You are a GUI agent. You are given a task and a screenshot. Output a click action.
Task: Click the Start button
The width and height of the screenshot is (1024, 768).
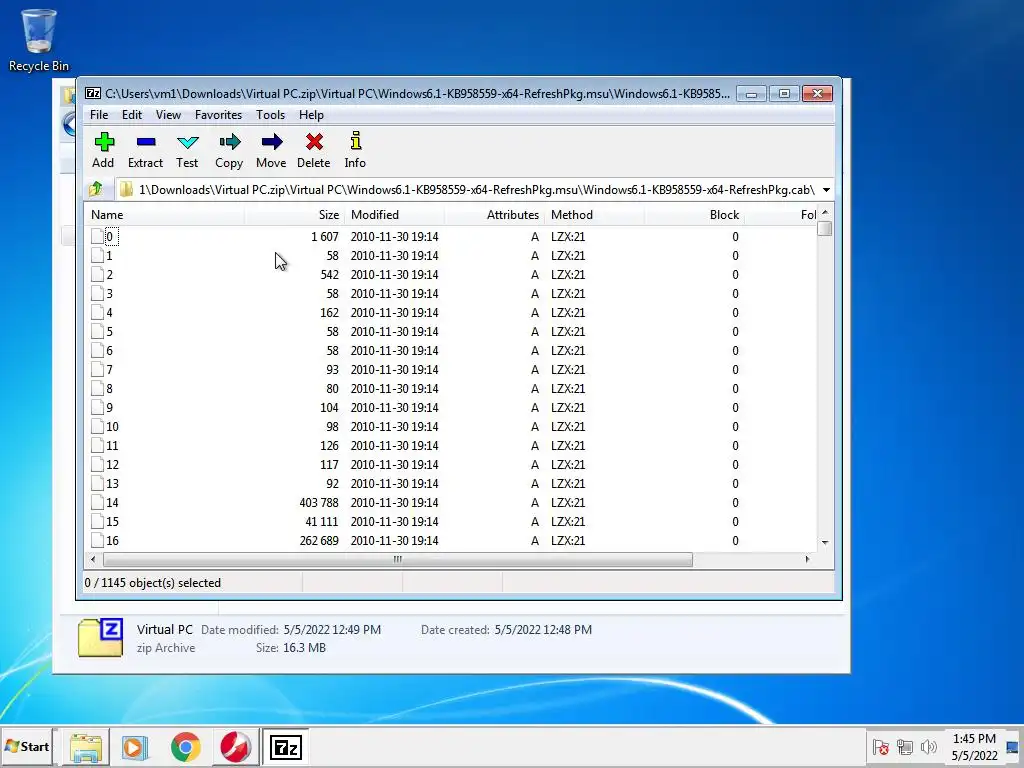(27, 746)
